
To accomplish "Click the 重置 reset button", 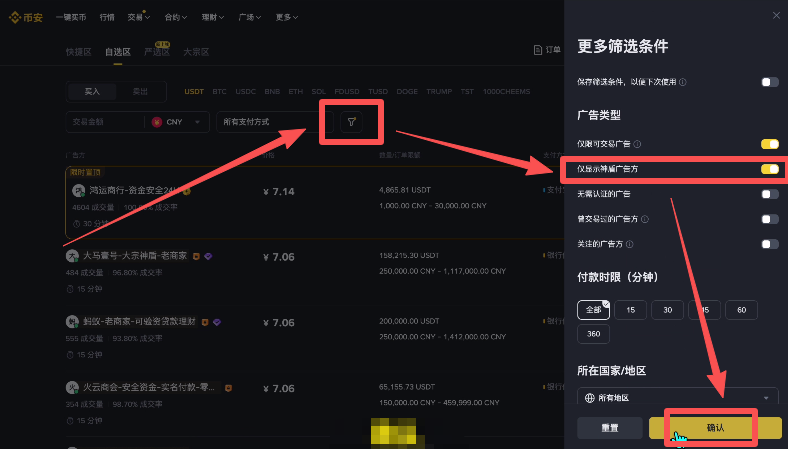I will (609, 428).
